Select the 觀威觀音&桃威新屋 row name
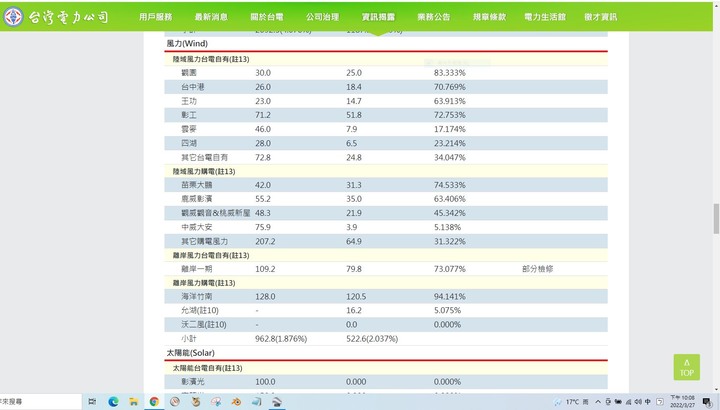The image size is (720, 410). [216, 213]
